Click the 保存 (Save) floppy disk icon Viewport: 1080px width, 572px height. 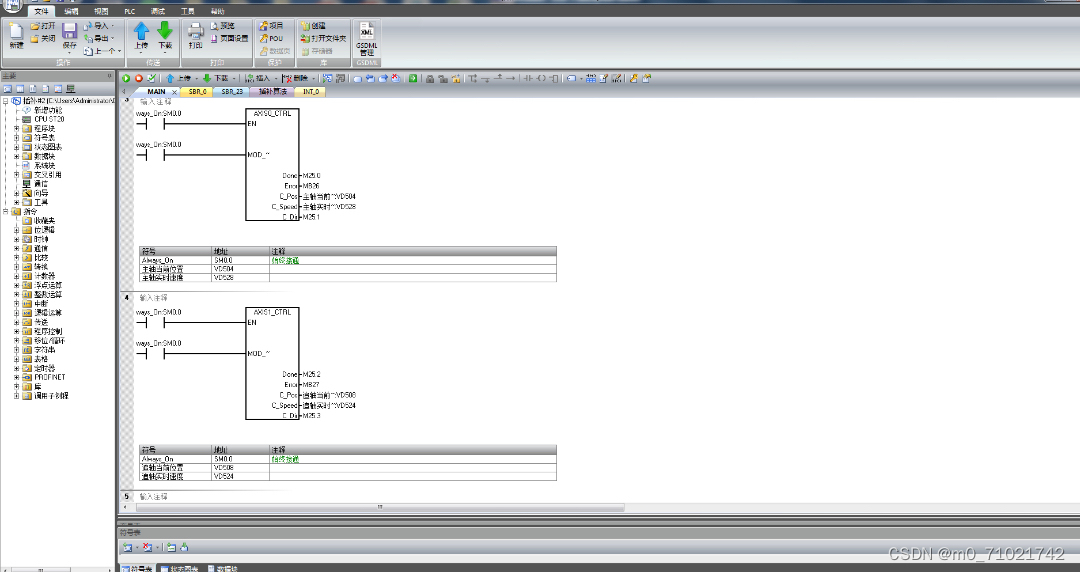coord(70,31)
